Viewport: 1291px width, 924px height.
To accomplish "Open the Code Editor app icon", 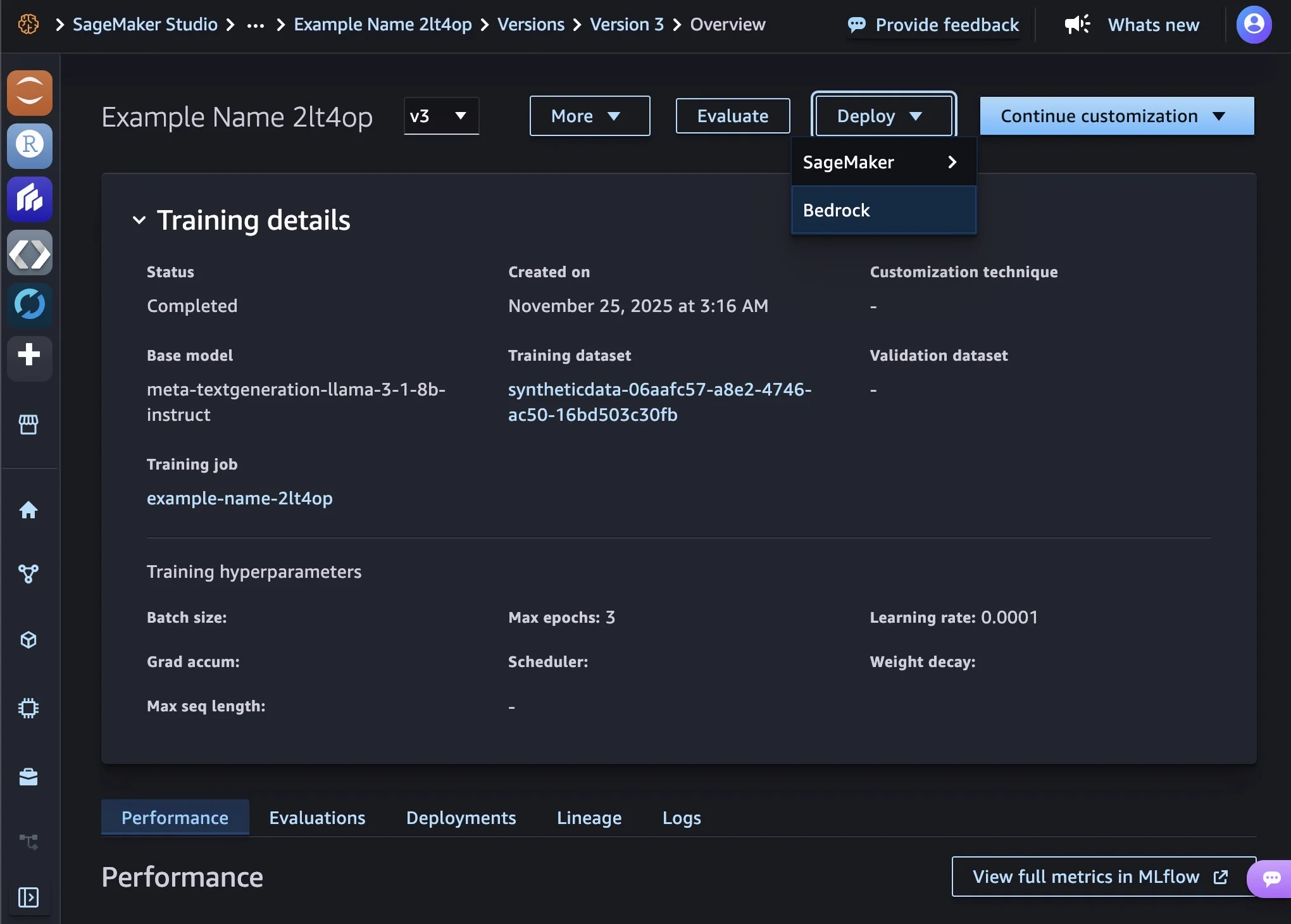I will click(x=29, y=253).
